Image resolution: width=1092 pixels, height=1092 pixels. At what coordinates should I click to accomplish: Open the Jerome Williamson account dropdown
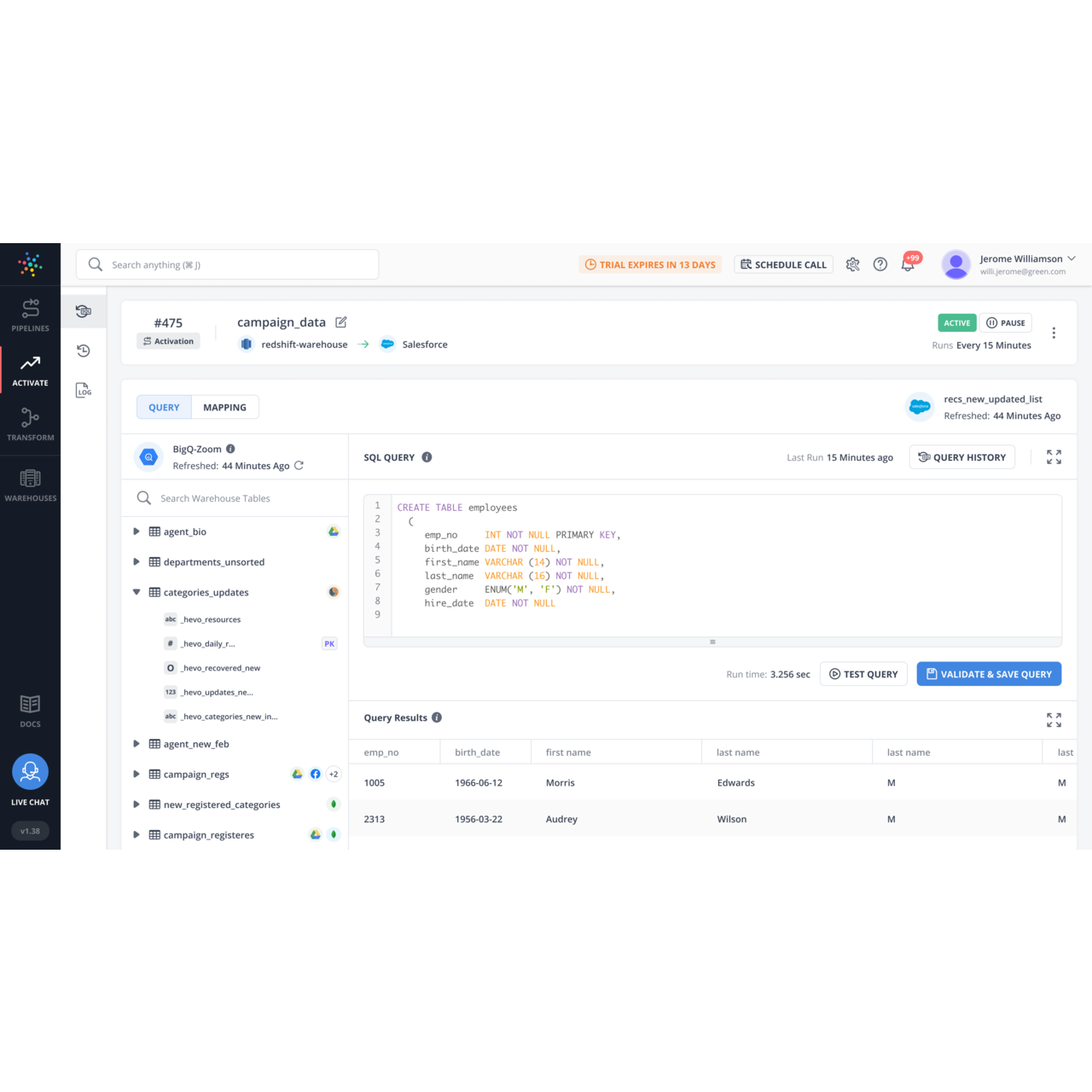[1072, 258]
